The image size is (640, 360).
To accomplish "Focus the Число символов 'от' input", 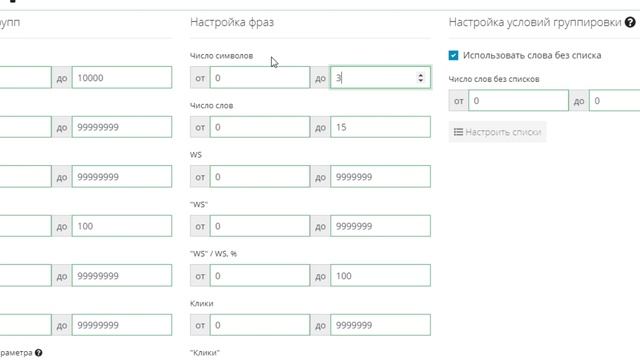I will 260,78.
